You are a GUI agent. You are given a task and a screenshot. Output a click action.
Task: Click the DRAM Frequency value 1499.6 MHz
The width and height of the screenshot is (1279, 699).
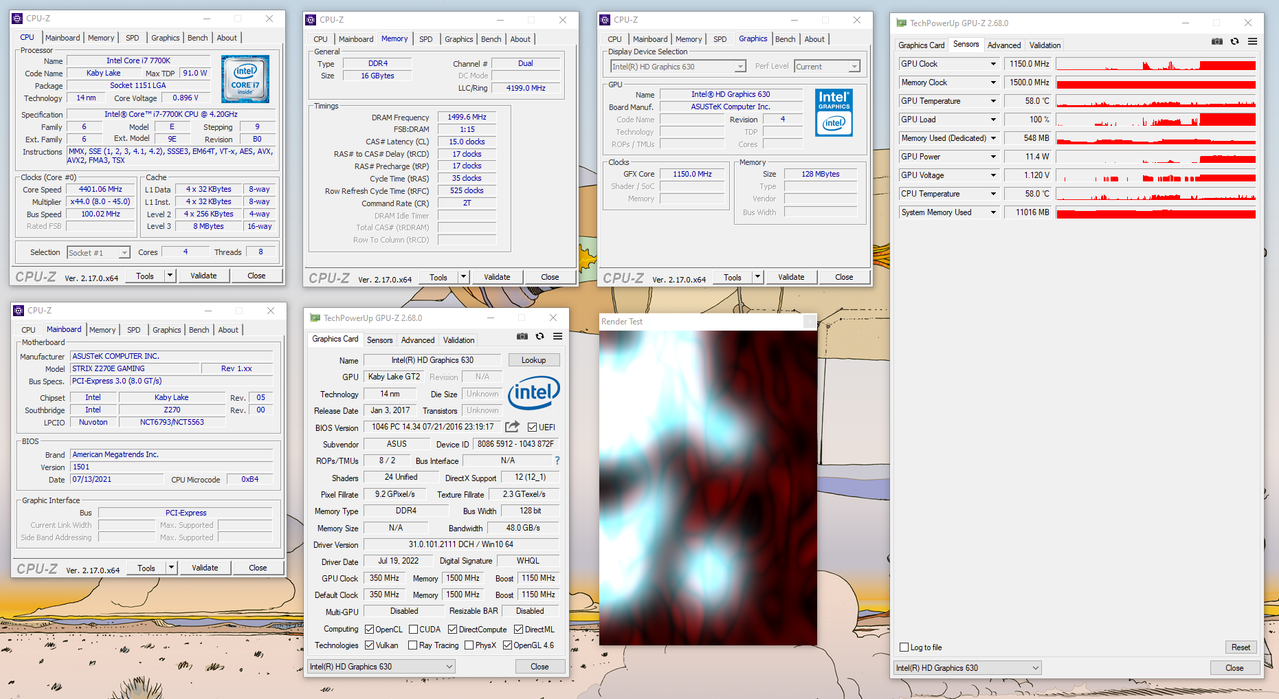[x=466, y=117]
